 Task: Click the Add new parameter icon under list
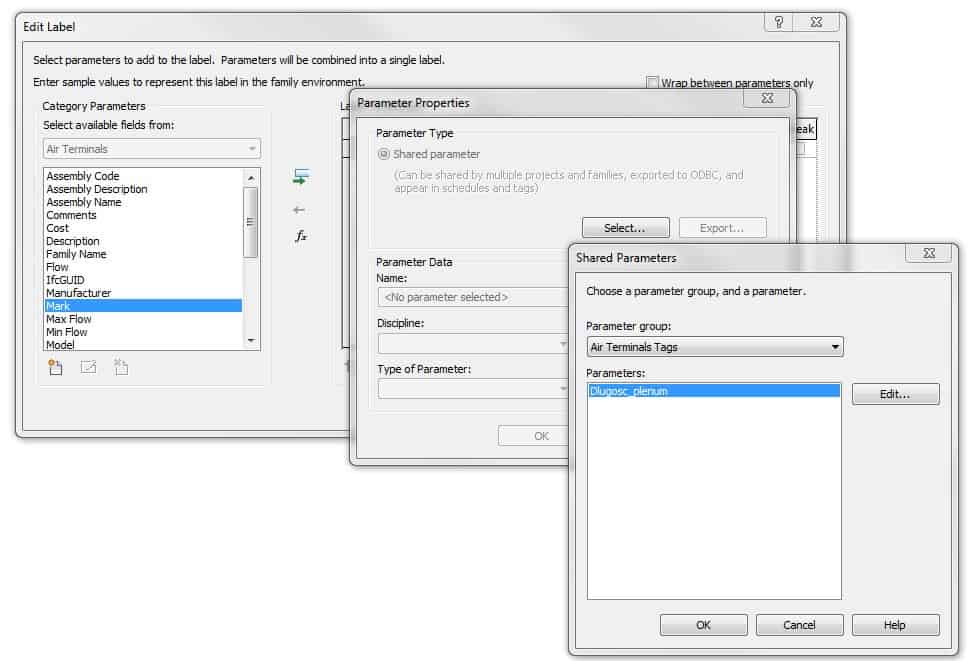tap(56, 367)
